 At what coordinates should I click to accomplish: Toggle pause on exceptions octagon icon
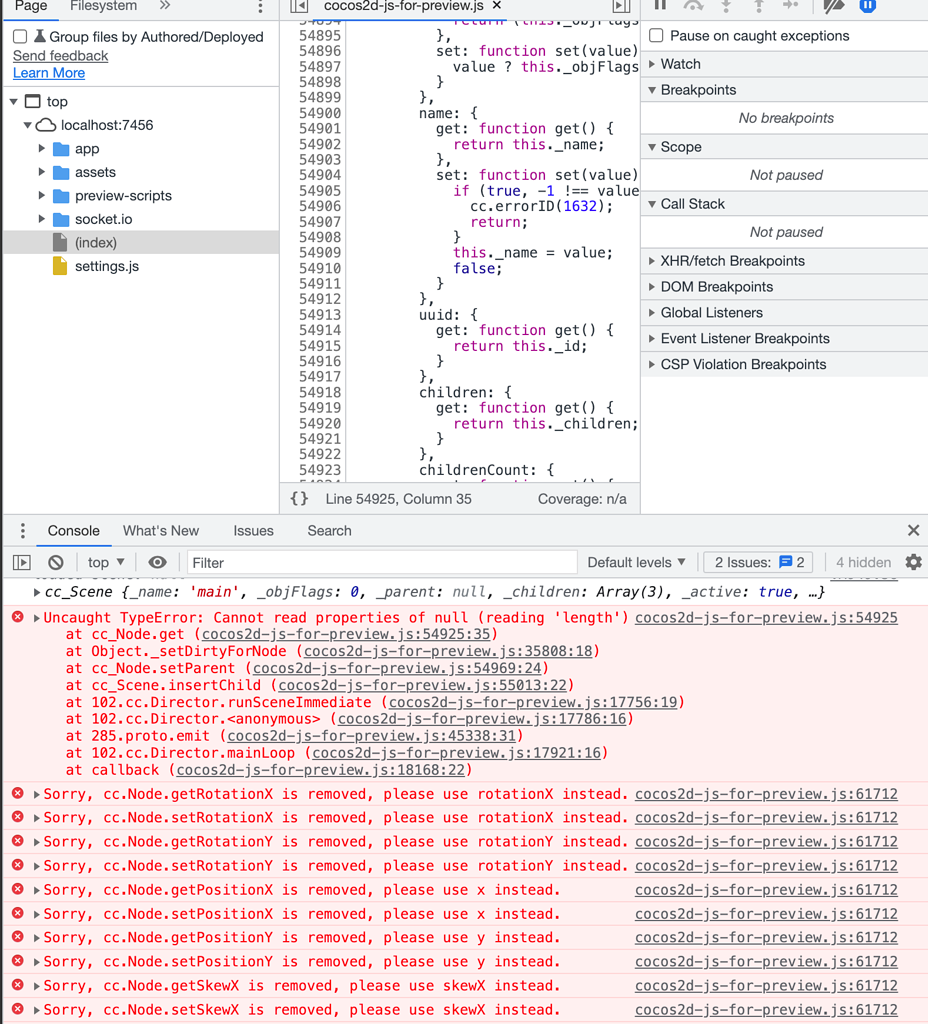tap(868, 6)
